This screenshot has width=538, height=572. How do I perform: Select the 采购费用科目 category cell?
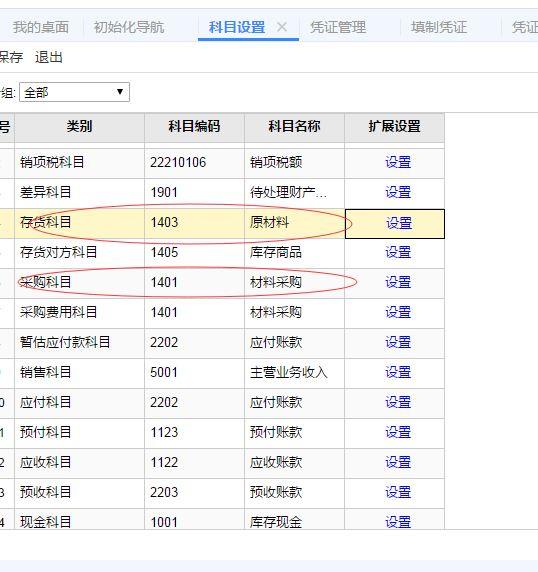click(80, 313)
